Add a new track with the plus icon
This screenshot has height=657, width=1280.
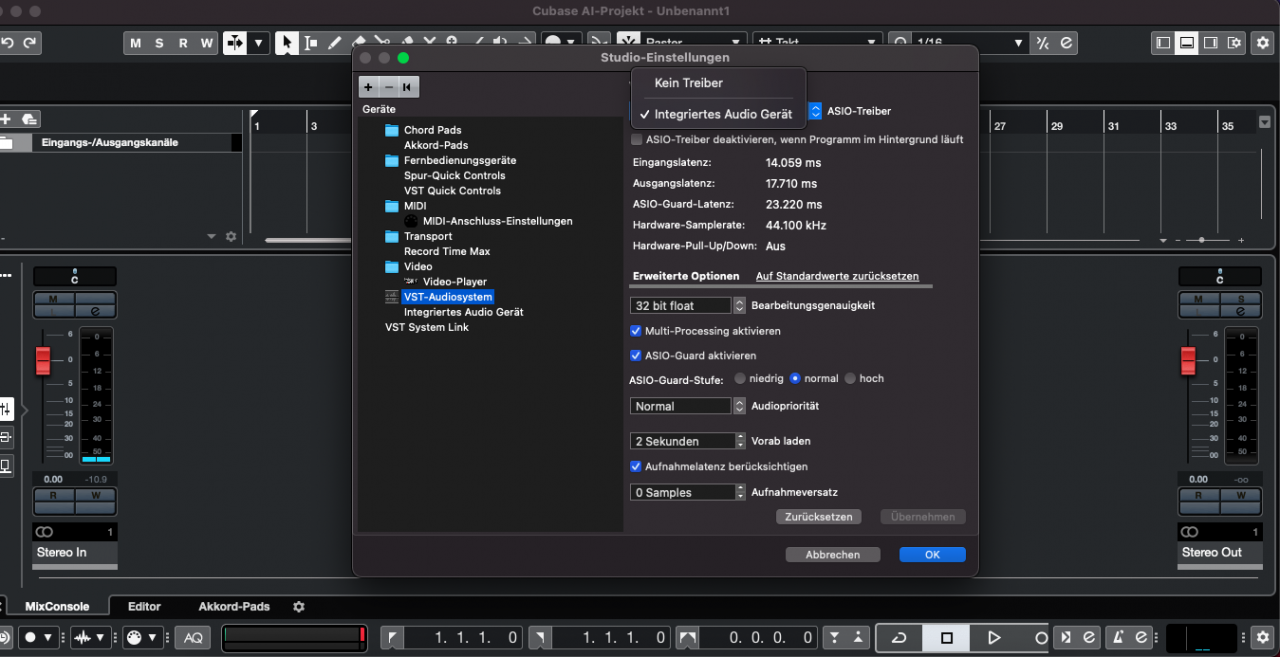pos(6,118)
